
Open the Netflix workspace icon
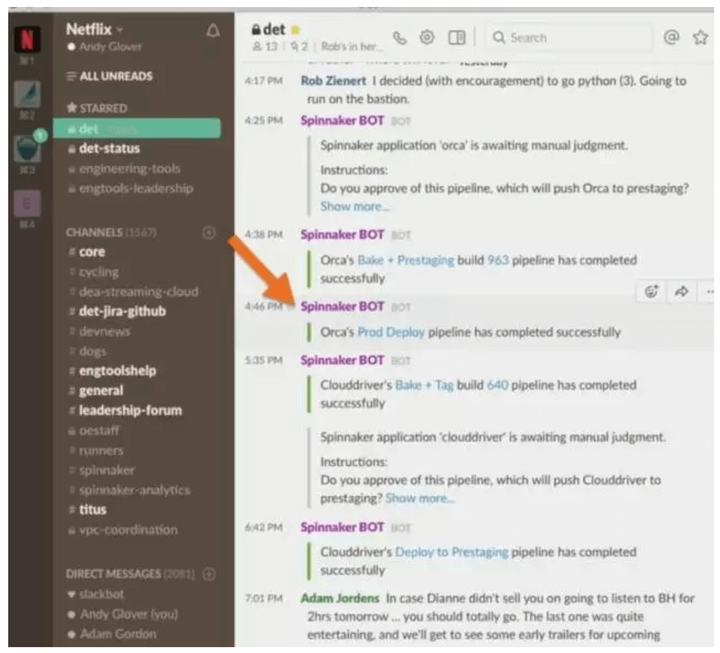tap(27, 39)
